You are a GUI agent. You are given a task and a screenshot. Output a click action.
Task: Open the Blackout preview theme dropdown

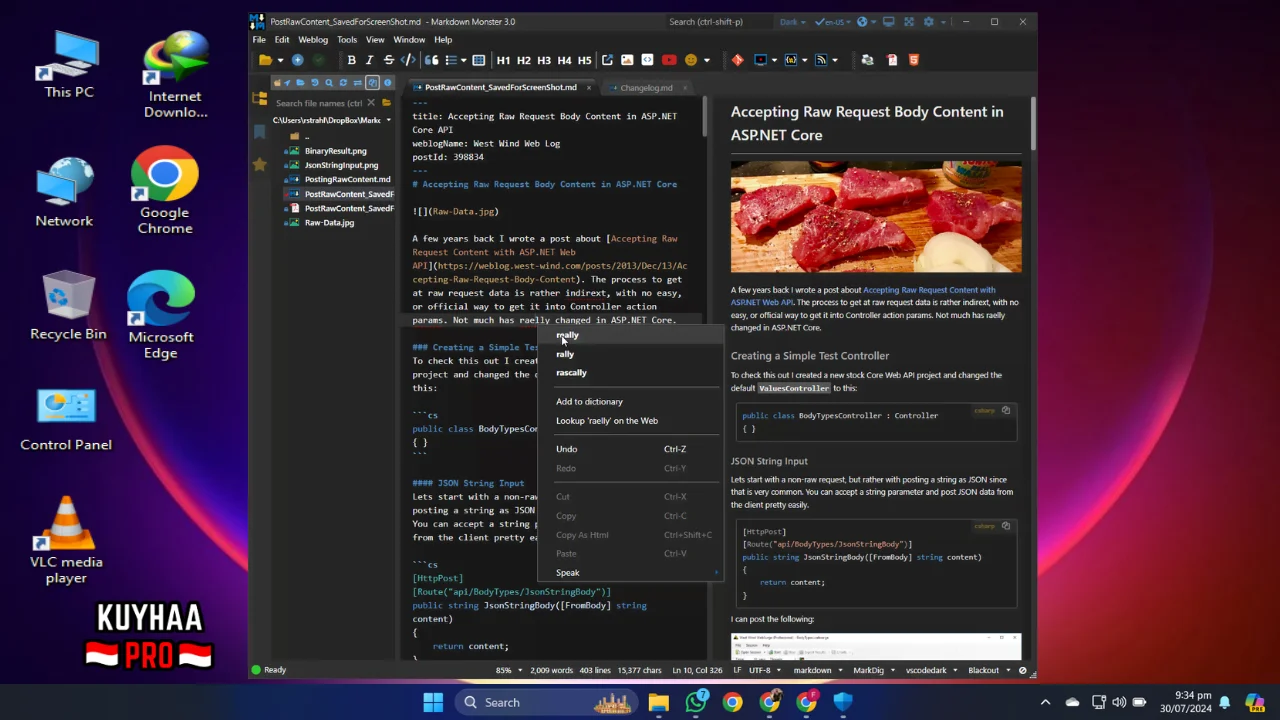pyautogui.click(x=989, y=670)
